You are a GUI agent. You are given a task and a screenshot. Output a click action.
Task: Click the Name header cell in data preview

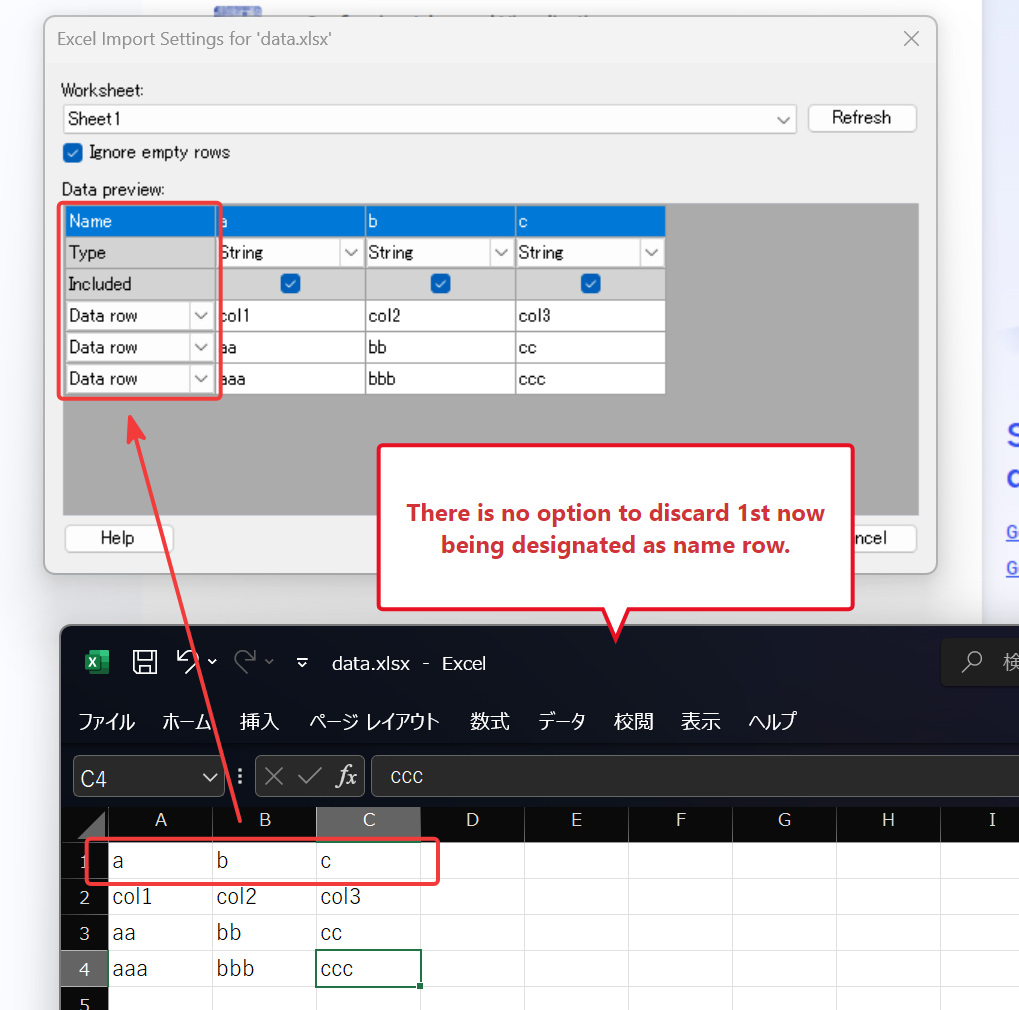140,221
